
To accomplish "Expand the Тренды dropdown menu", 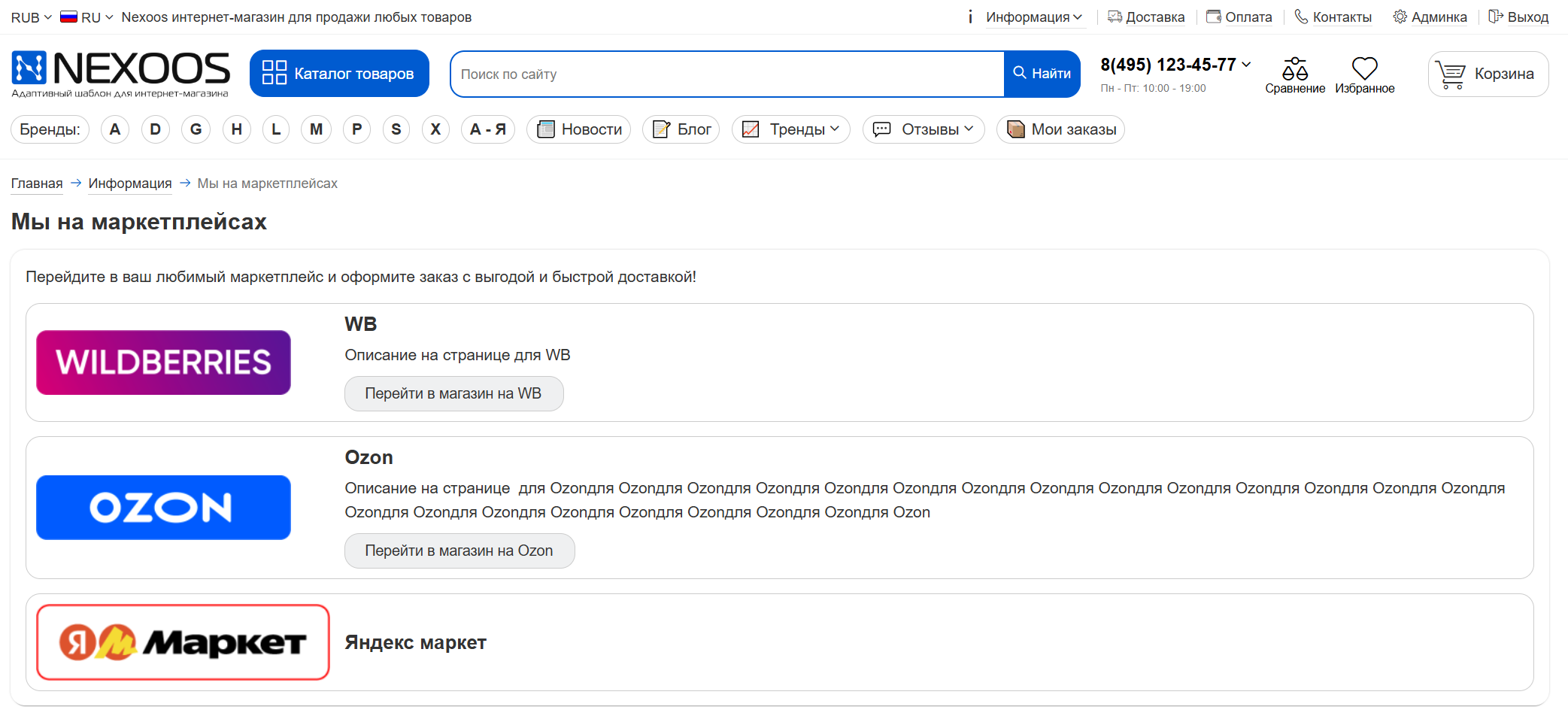I will [x=791, y=129].
